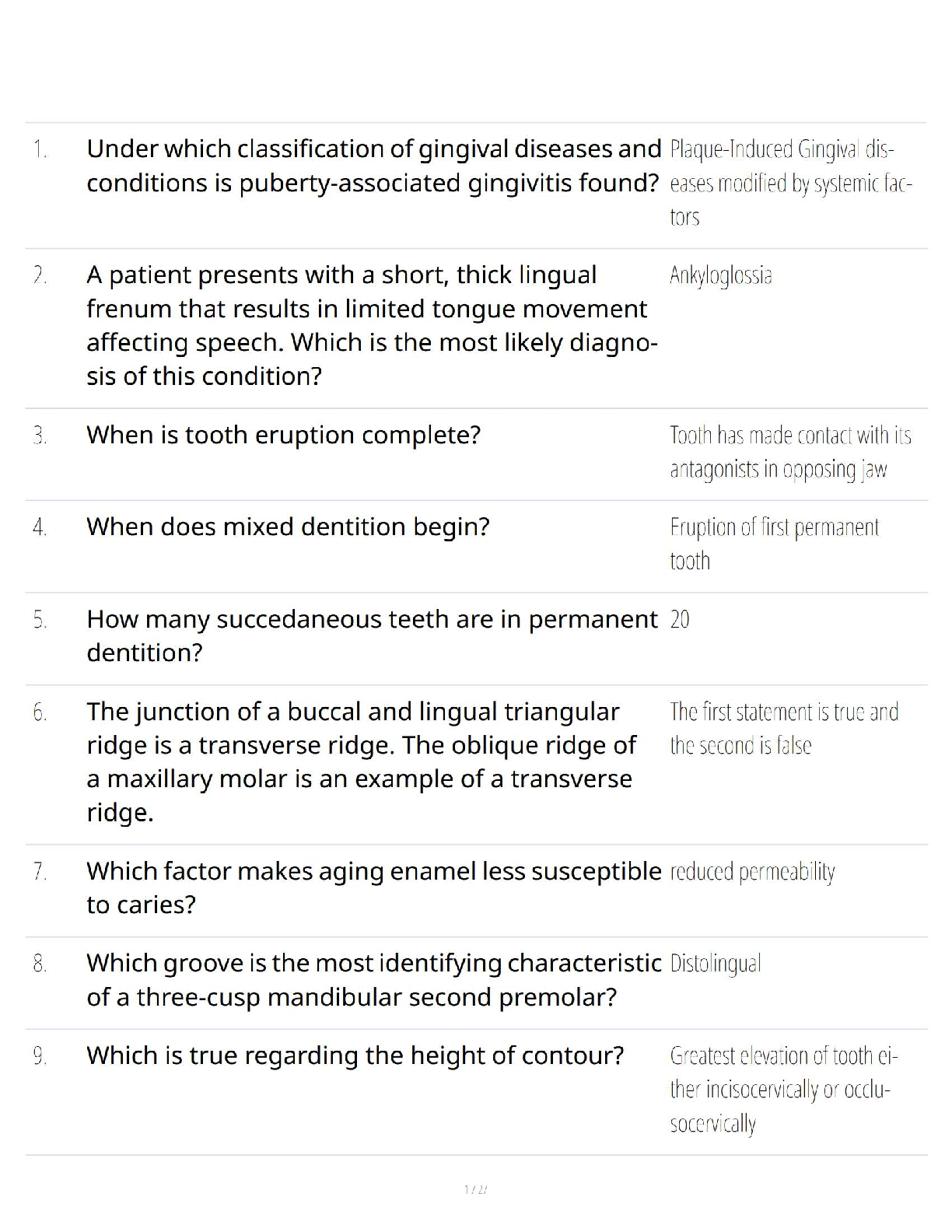Click the question "When does mixed dentition begin?"
The width and height of the screenshot is (952, 1232).
click(288, 527)
